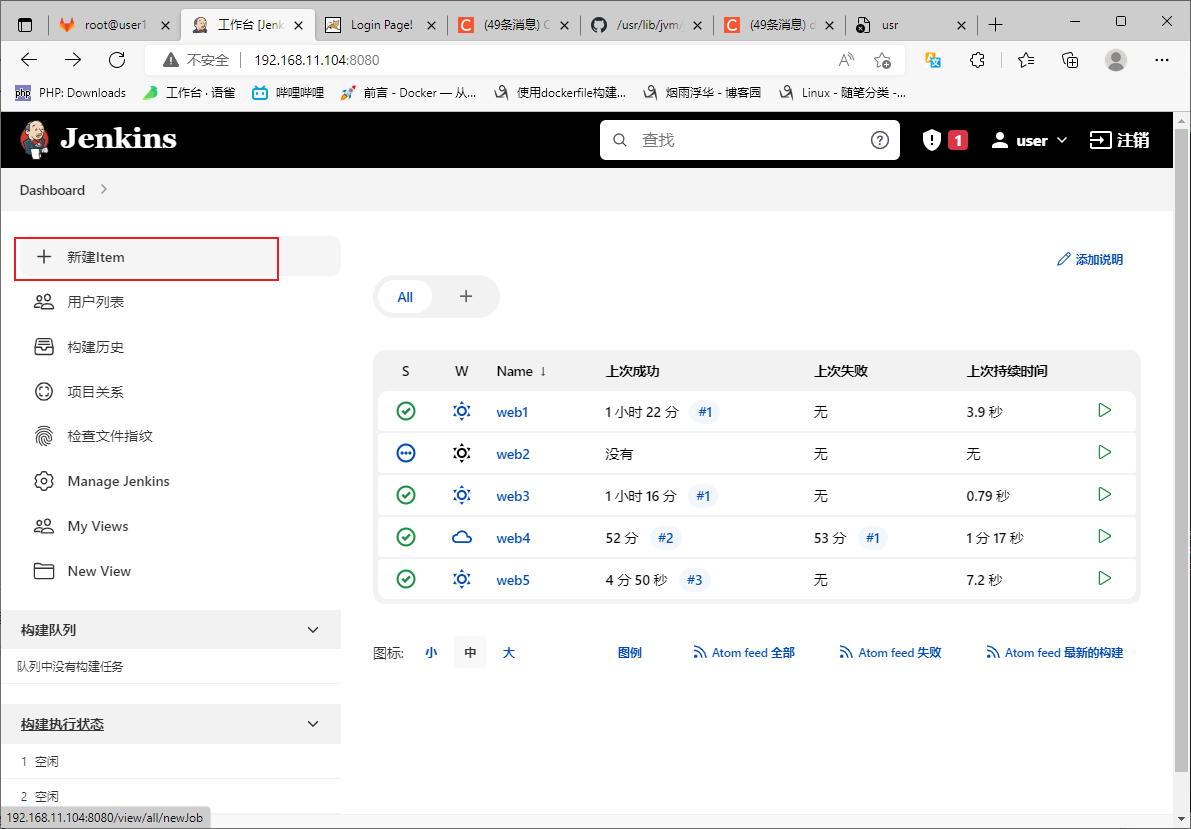Click the web2 sunny weather icon
Image resolution: width=1191 pixels, height=829 pixels.
click(x=462, y=454)
